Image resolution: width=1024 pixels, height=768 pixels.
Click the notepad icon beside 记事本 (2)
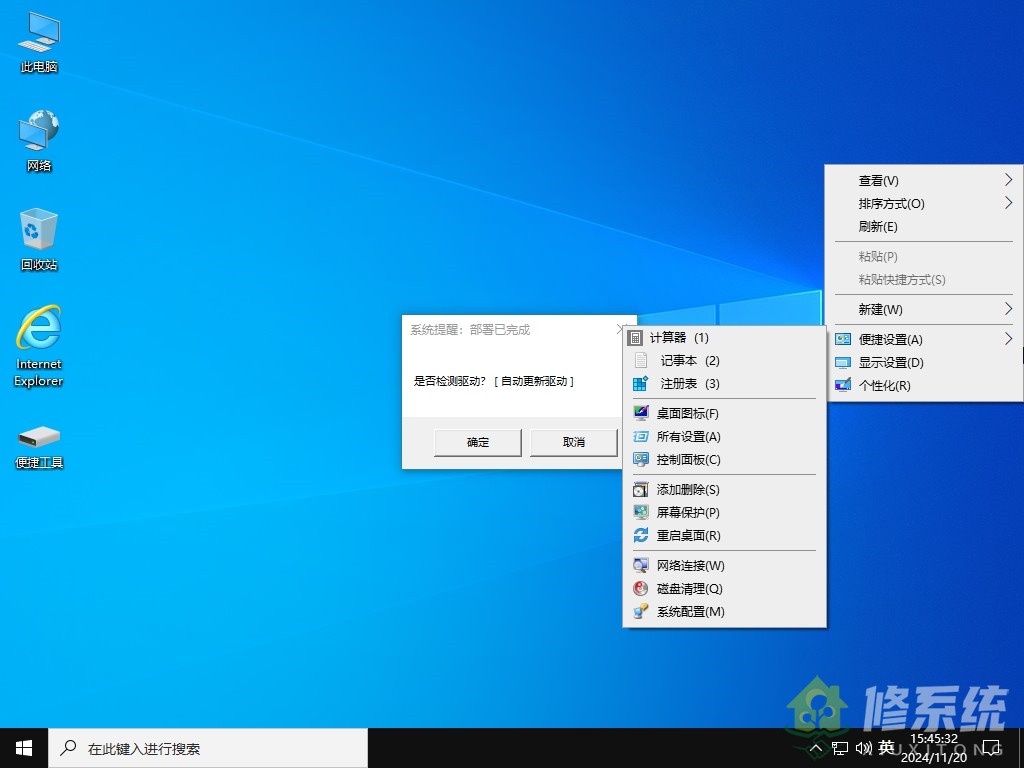coord(641,360)
